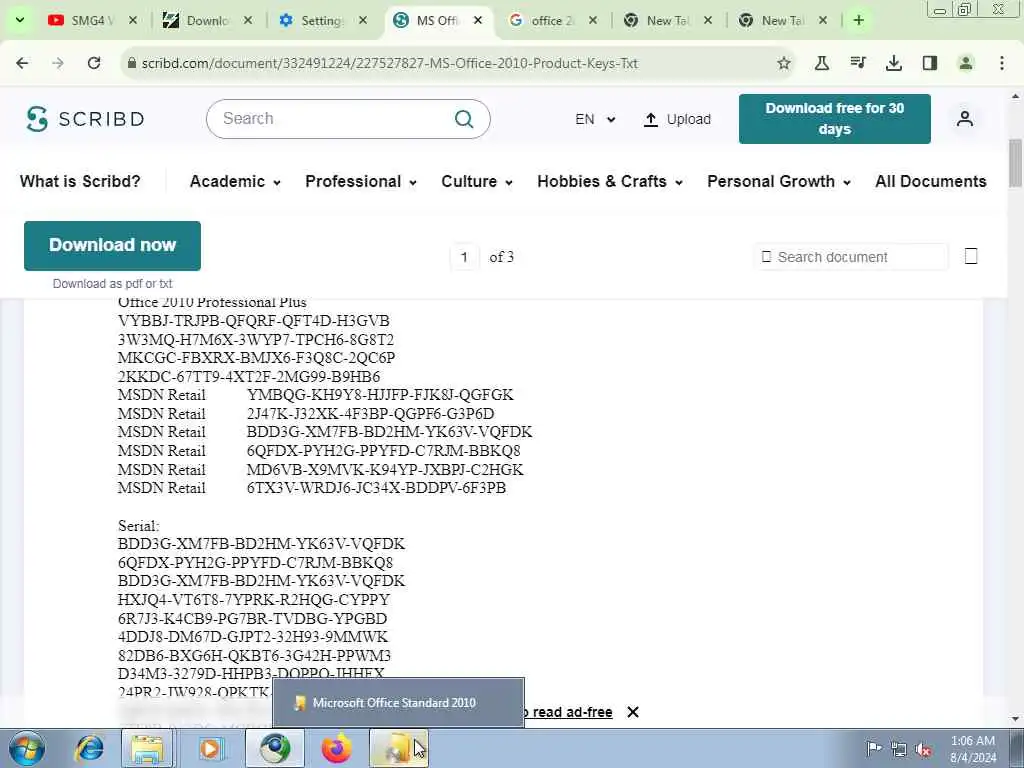1024x768 pixels.
Task: Open the EN language dropdown
Action: (x=594, y=119)
